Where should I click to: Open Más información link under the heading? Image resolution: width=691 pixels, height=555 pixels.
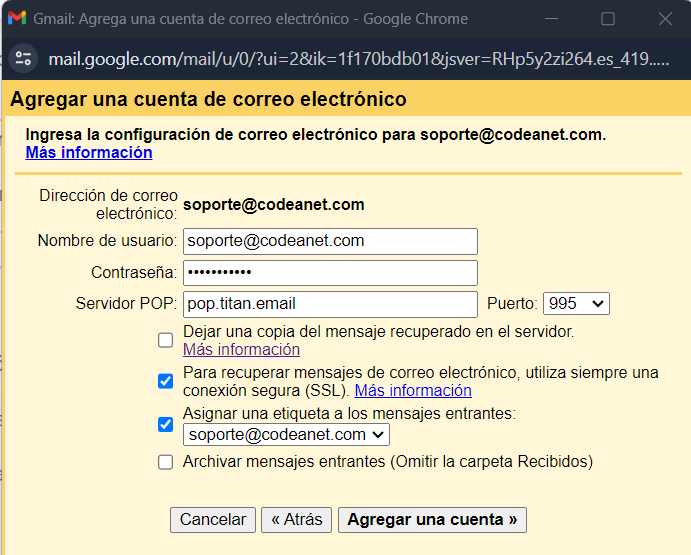[x=89, y=153]
